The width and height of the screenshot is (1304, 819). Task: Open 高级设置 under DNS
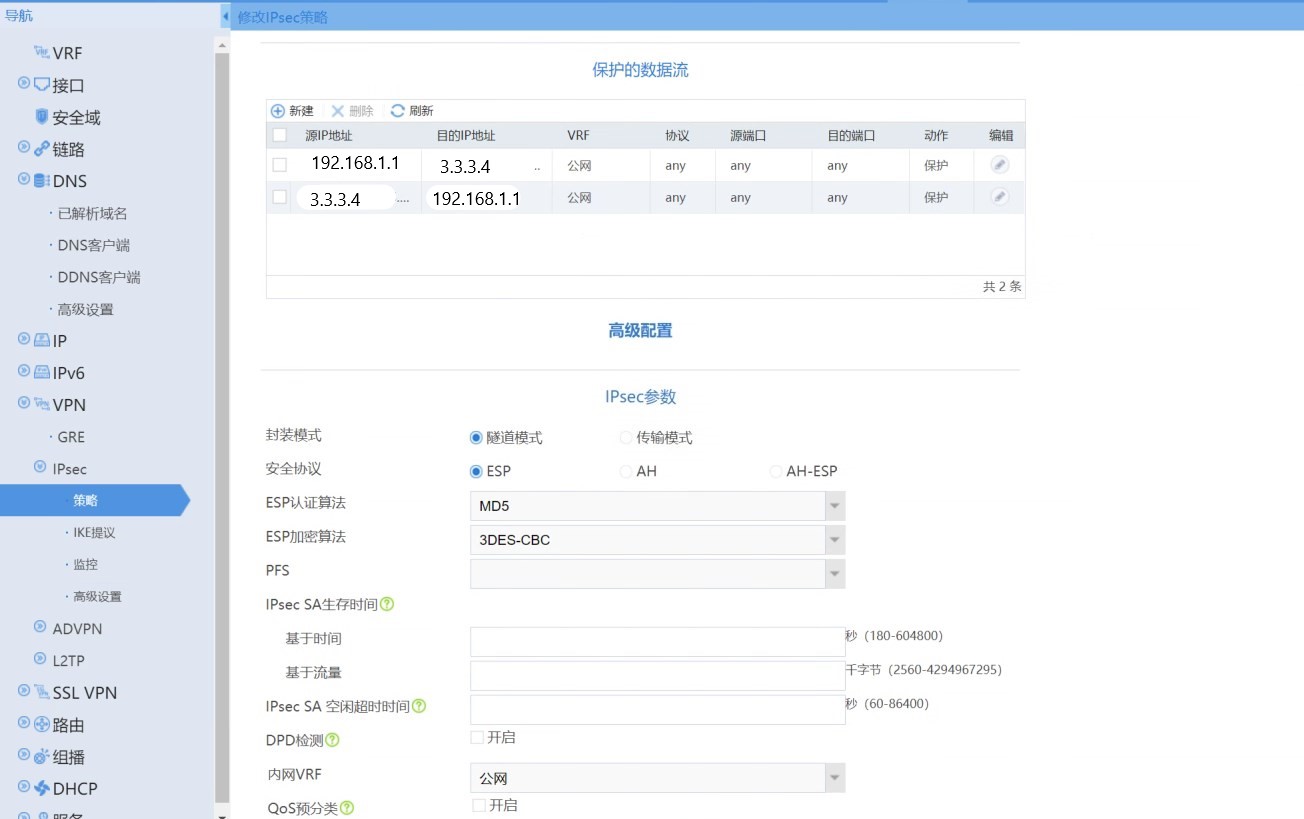[85, 309]
